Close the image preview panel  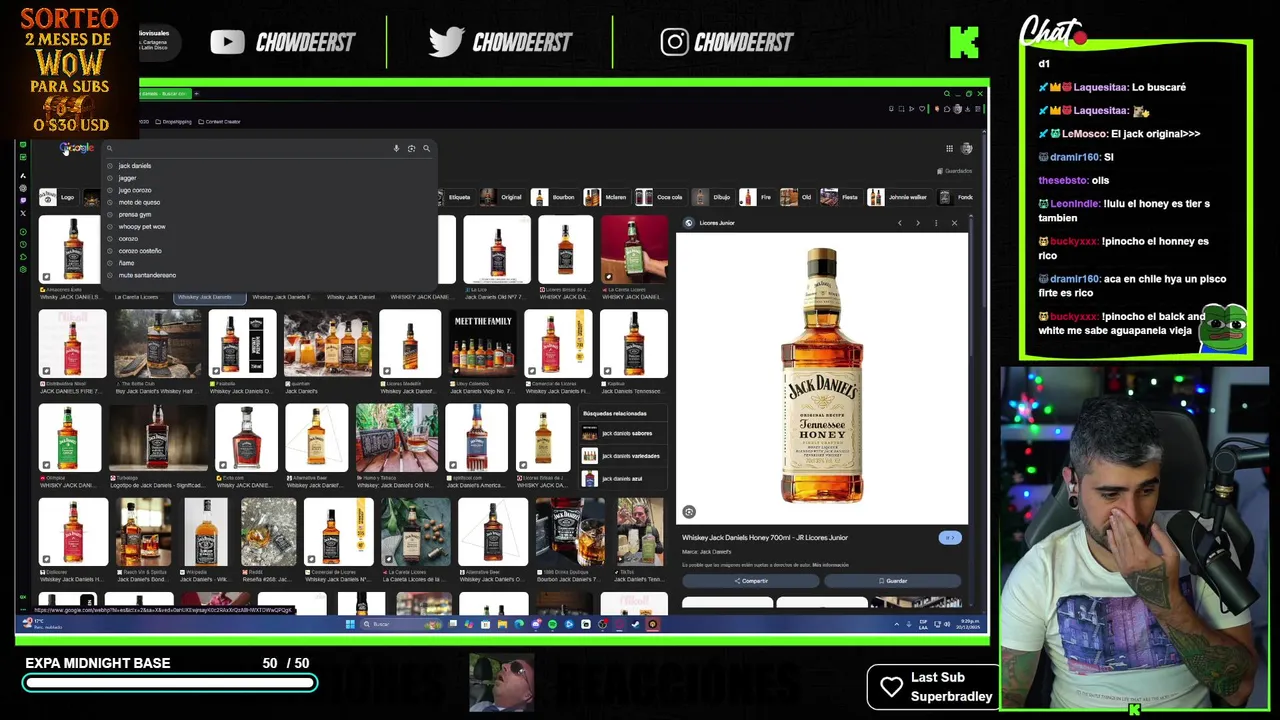954,223
